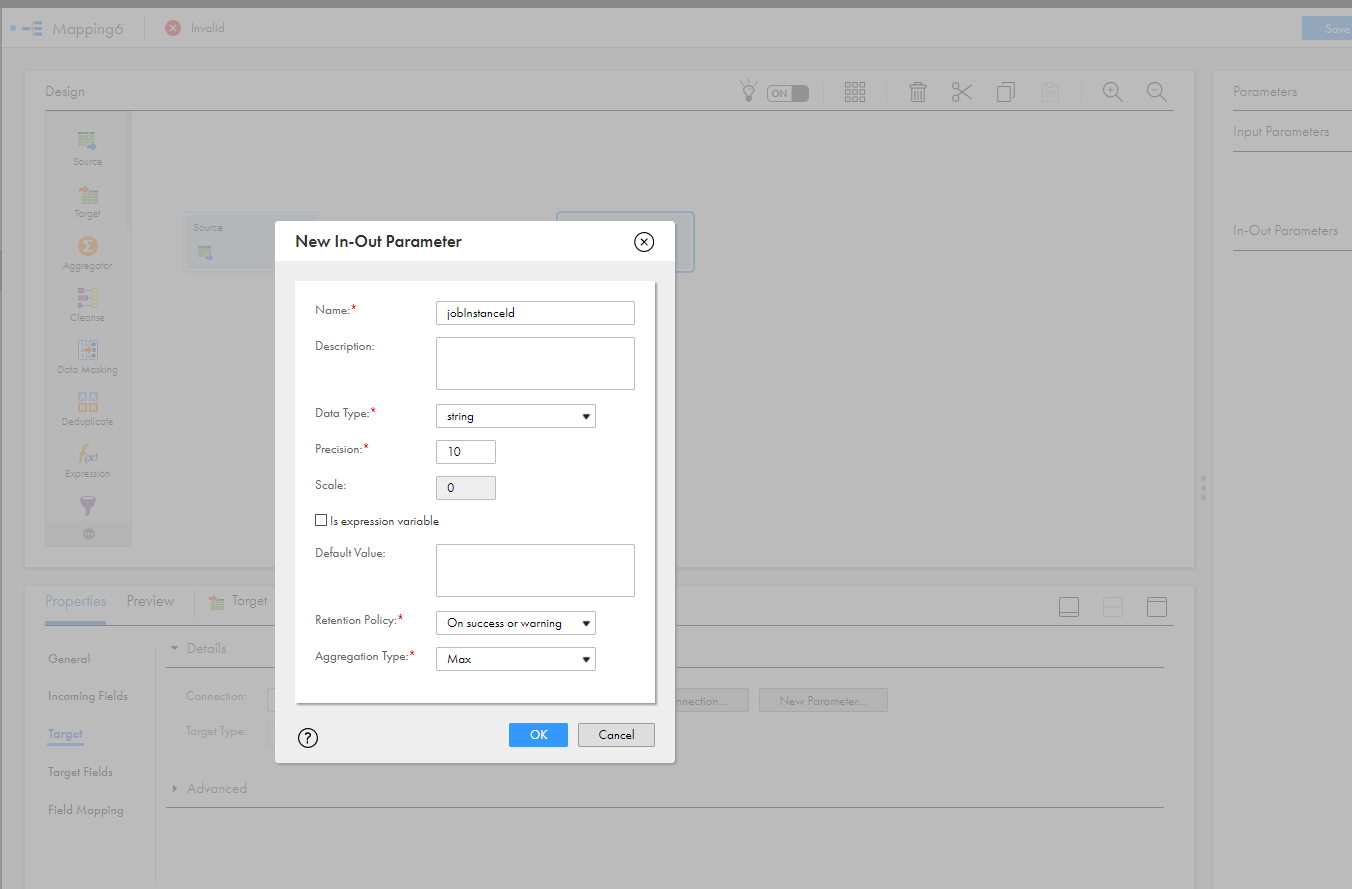This screenshot has height=889, width=1352.
Task: Open the General properties section
Action: [69, 659]
